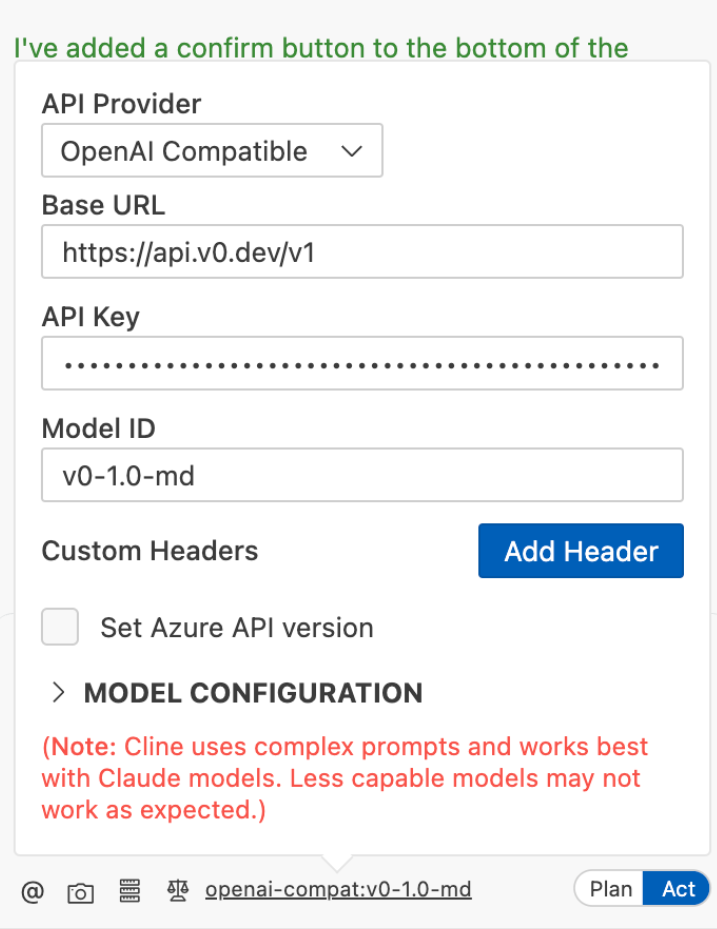
Task: Focus the API Key password field
Action: coord(362,363)
